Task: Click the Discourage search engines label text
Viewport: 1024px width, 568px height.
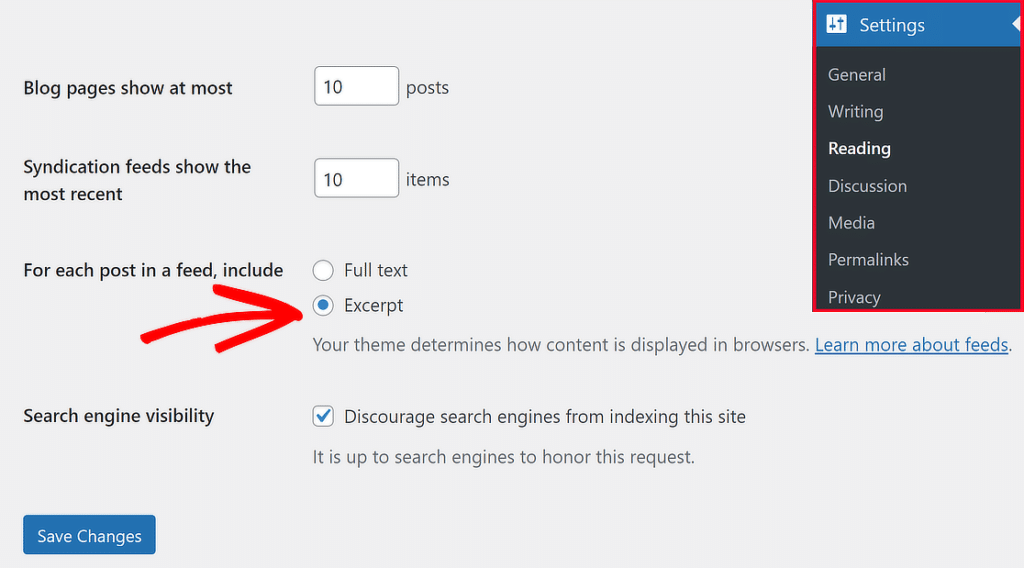Action: point(545,416)
